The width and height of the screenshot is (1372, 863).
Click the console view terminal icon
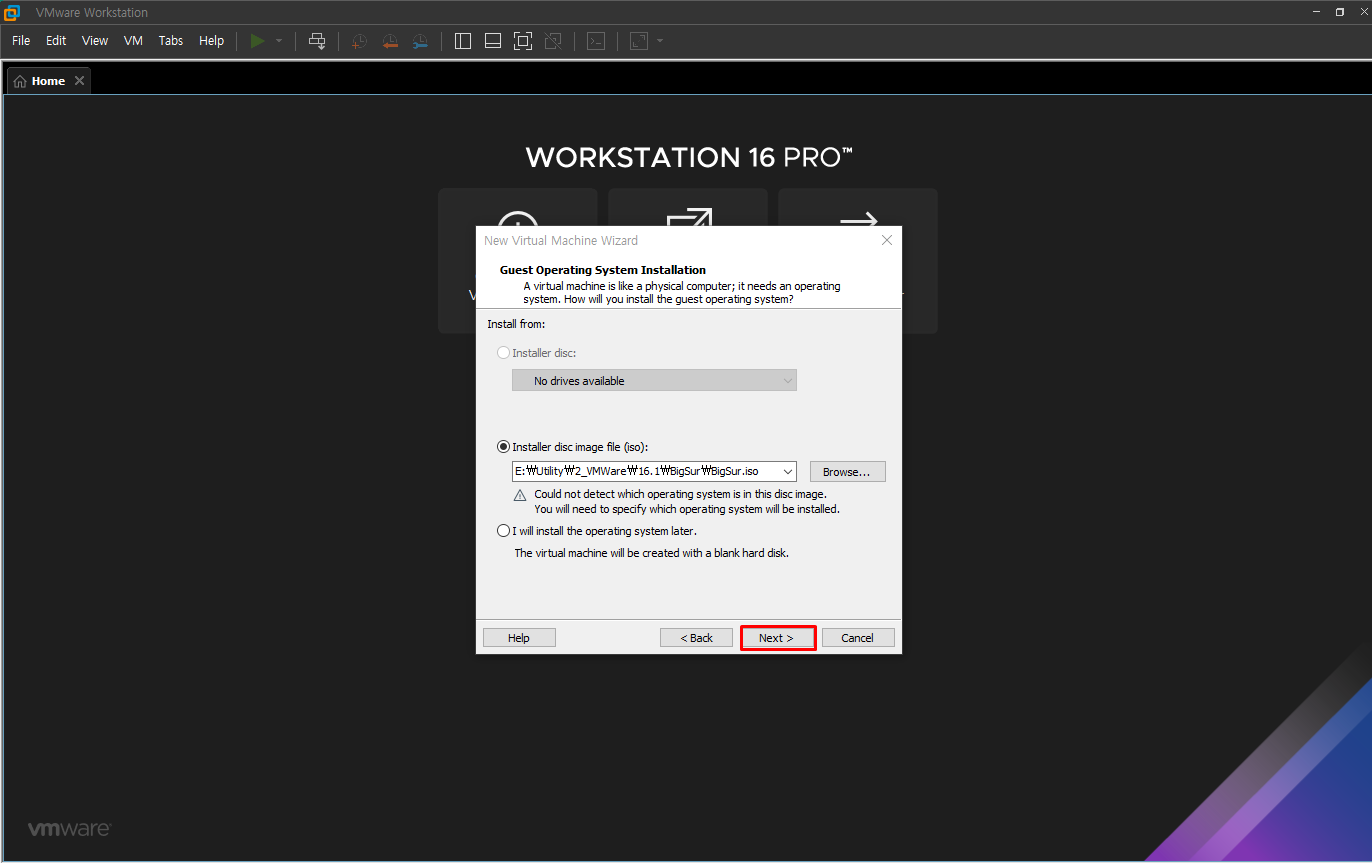(596, 41)
